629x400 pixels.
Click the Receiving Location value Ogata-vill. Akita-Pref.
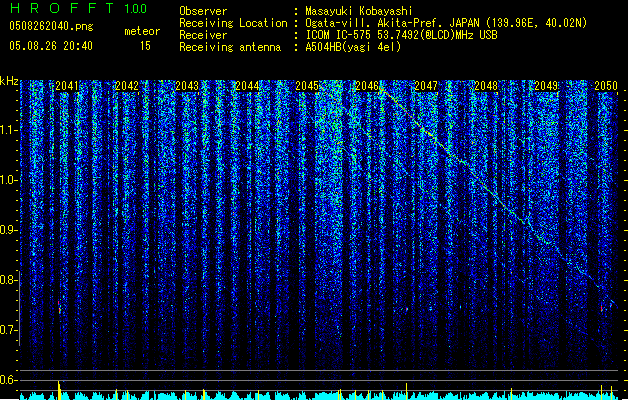374,23
